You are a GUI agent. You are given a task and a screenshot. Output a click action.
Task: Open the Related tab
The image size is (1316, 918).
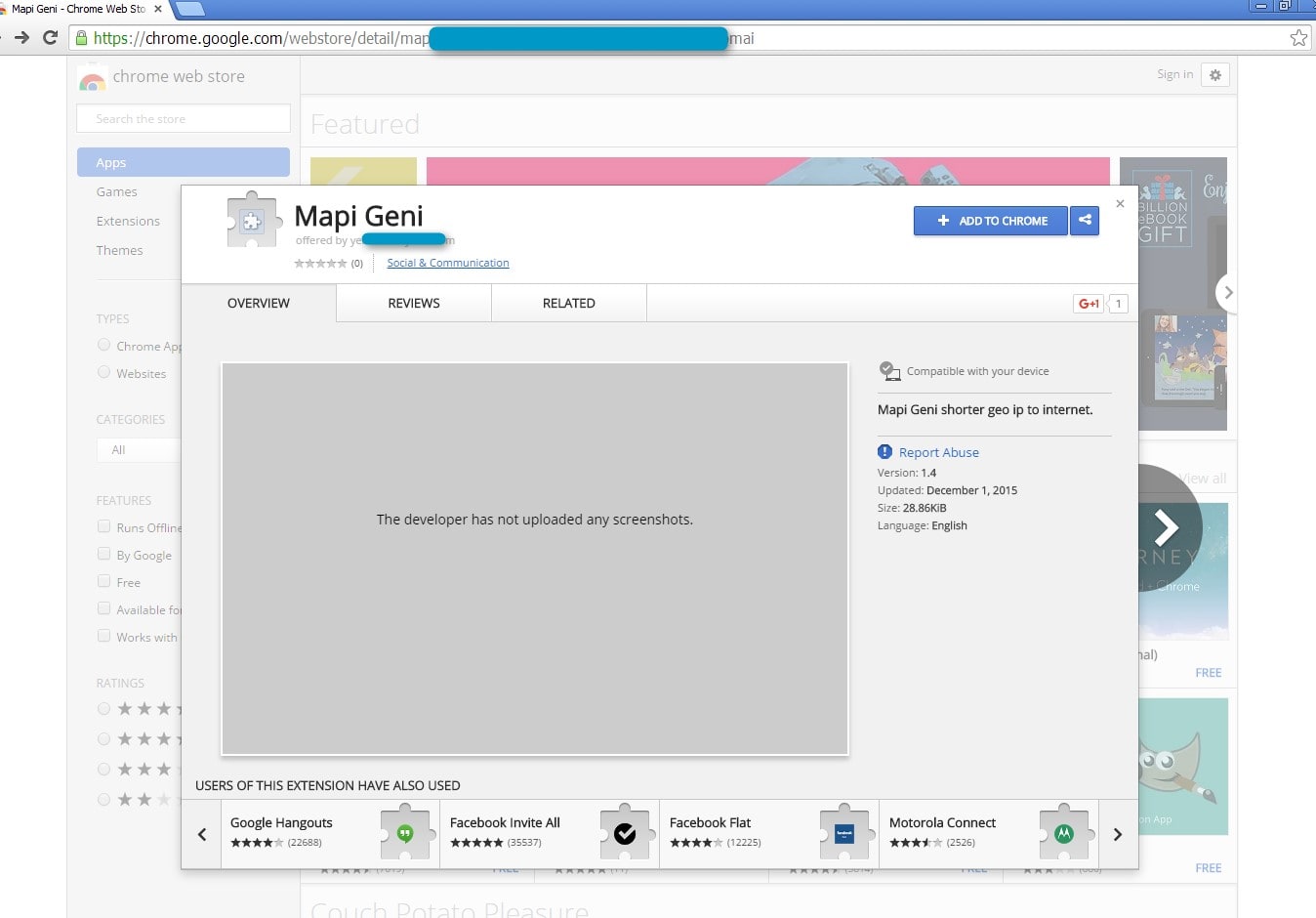click(569, 304)
